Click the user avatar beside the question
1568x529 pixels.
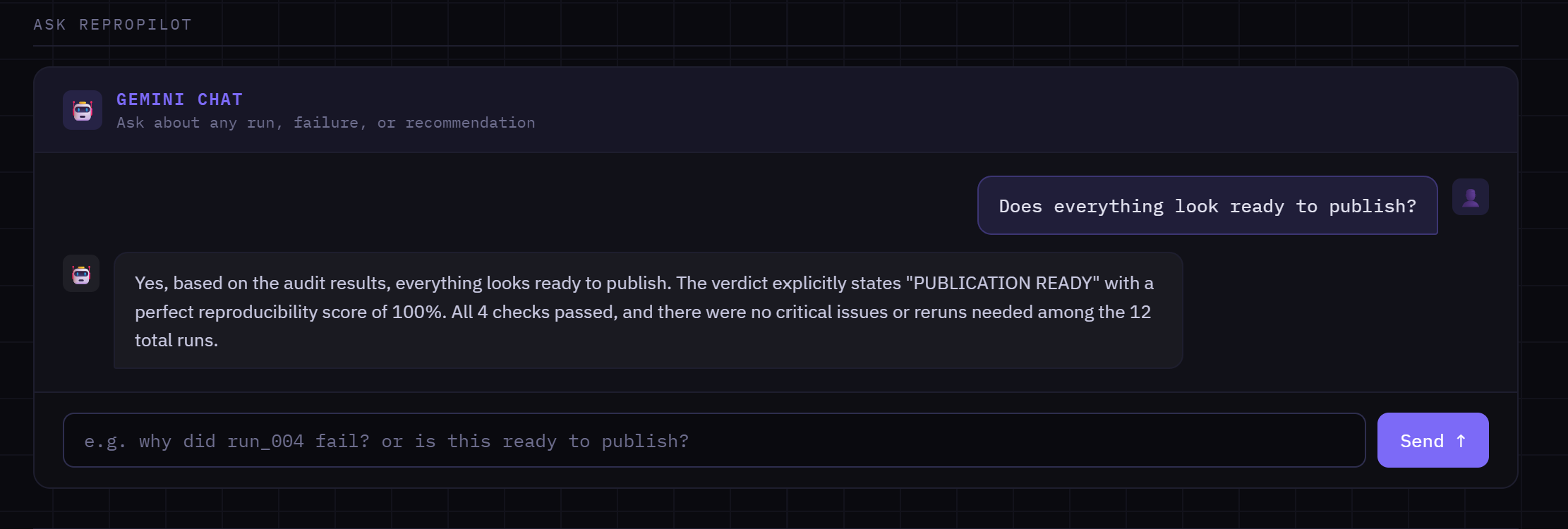(1471, 197)
